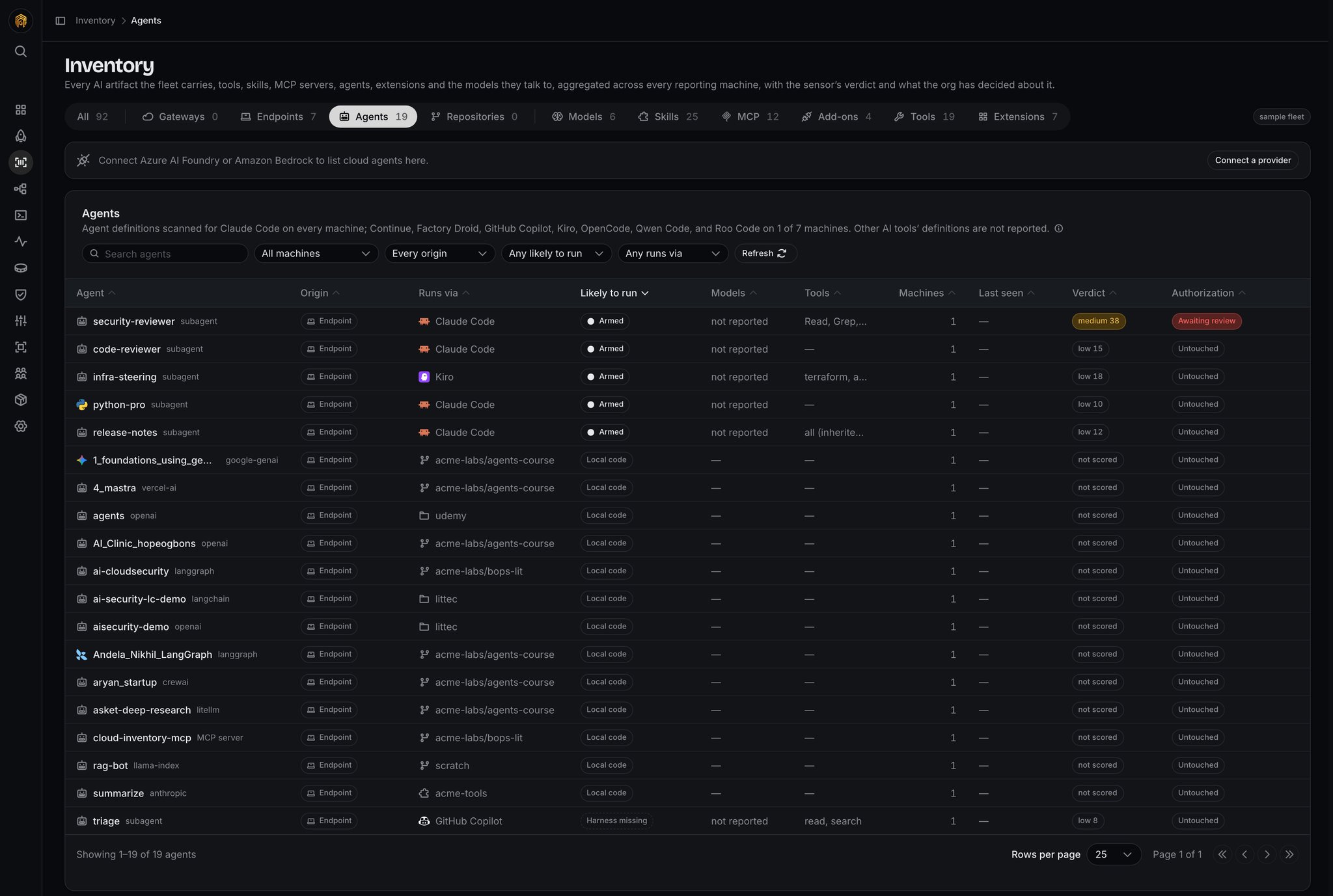1333x896 pixels.
Task: Click the Search agents input field
Action: 165,254
